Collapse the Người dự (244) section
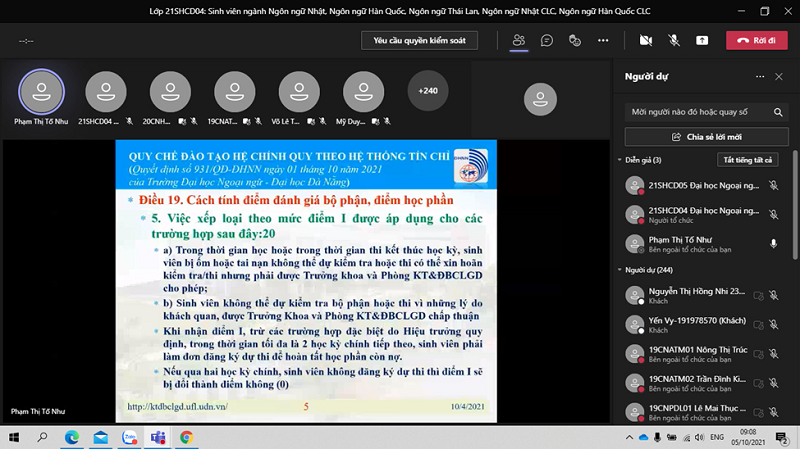800x449 pixels. pos(619,270)
